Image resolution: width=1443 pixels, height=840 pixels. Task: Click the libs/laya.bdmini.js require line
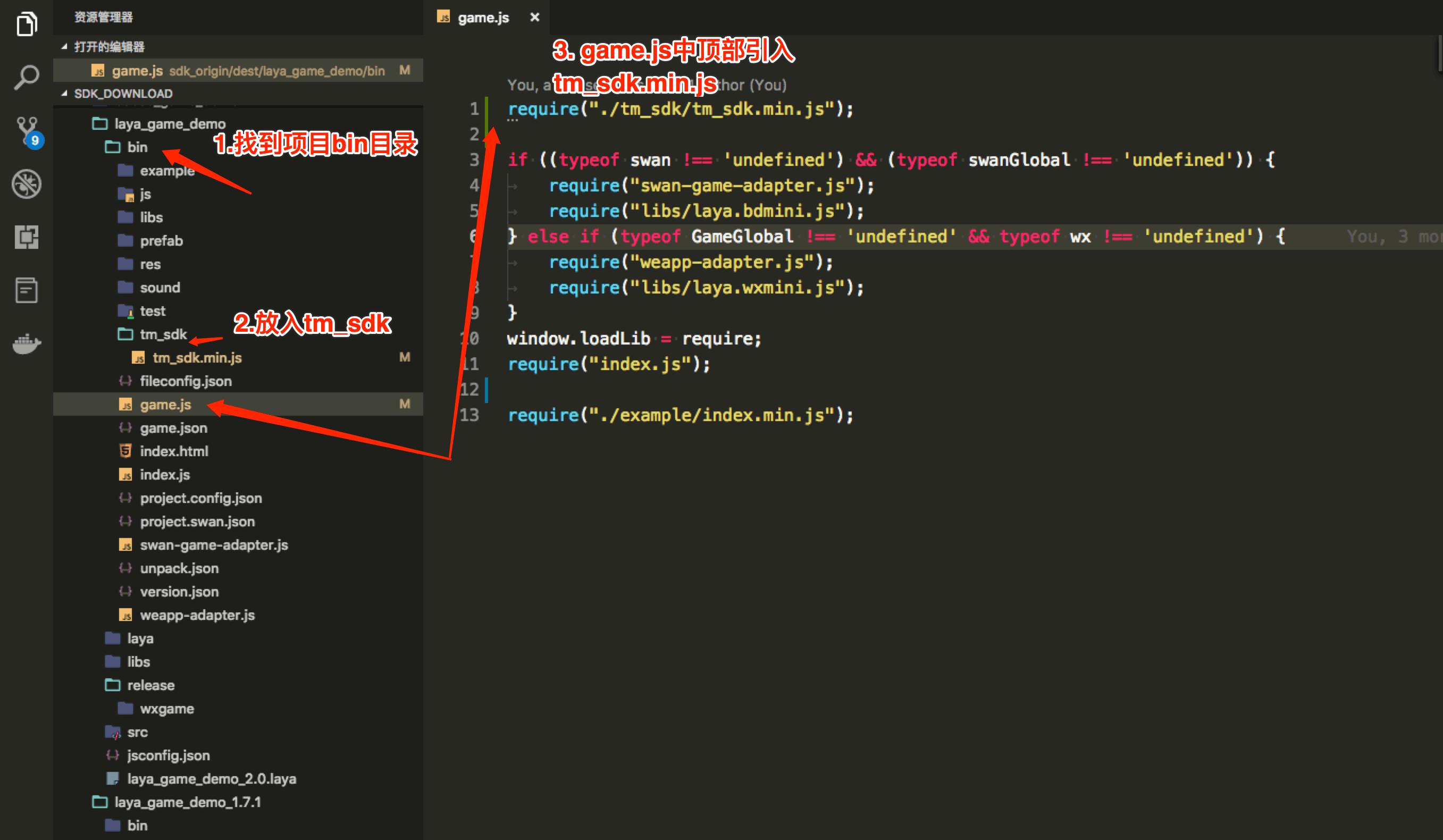click(x=707, y=211)
